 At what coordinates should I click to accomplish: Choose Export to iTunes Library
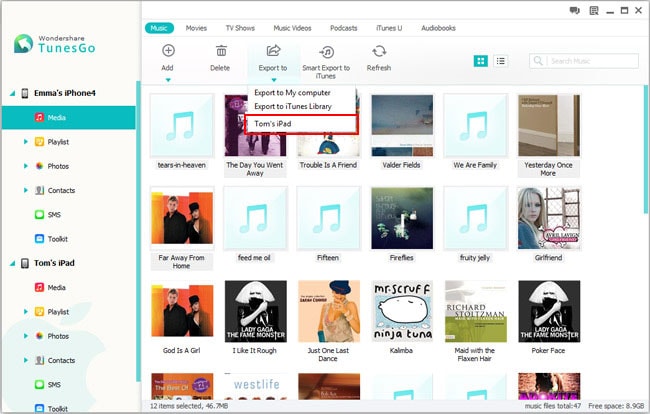(x=293, y=107)
